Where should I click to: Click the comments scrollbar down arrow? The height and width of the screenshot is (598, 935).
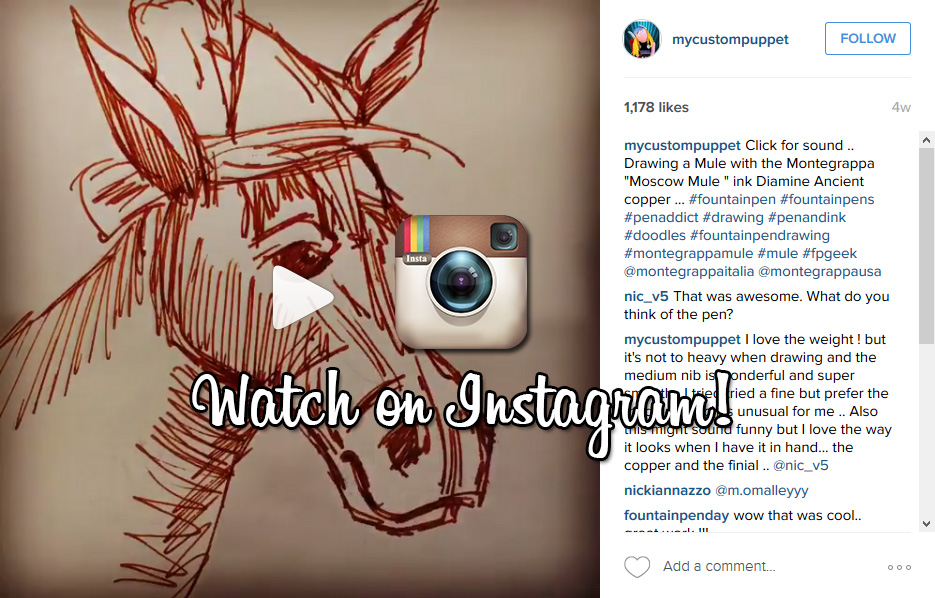pyautogui.click(x=926, y=524)
